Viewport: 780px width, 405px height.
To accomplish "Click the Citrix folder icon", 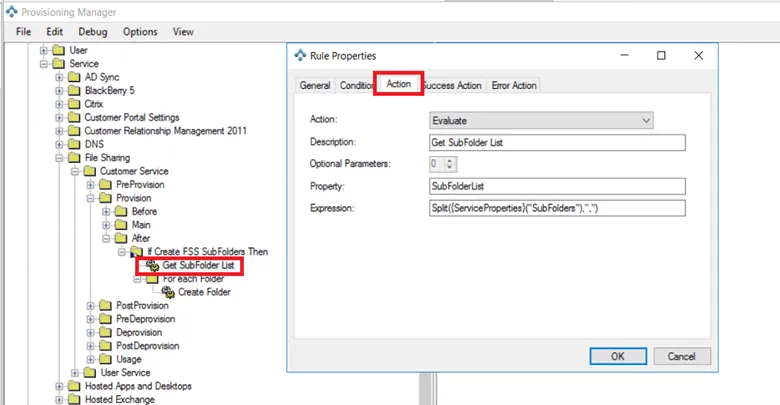I will 75,103.
